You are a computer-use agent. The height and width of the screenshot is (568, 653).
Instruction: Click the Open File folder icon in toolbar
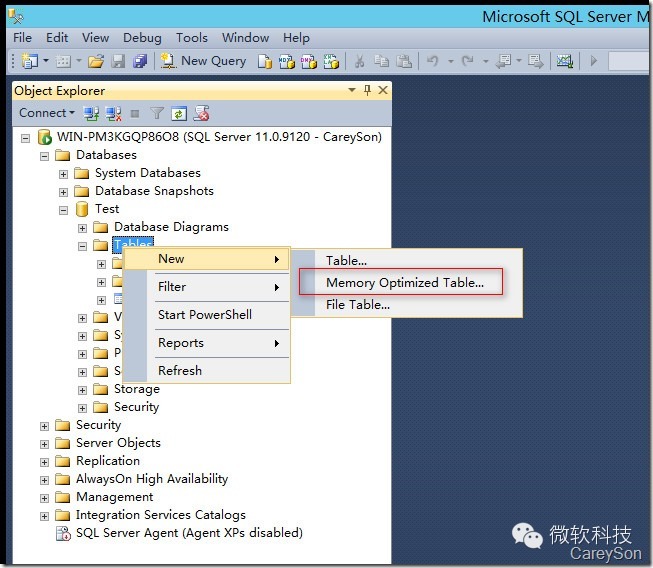tap(96, 62)
